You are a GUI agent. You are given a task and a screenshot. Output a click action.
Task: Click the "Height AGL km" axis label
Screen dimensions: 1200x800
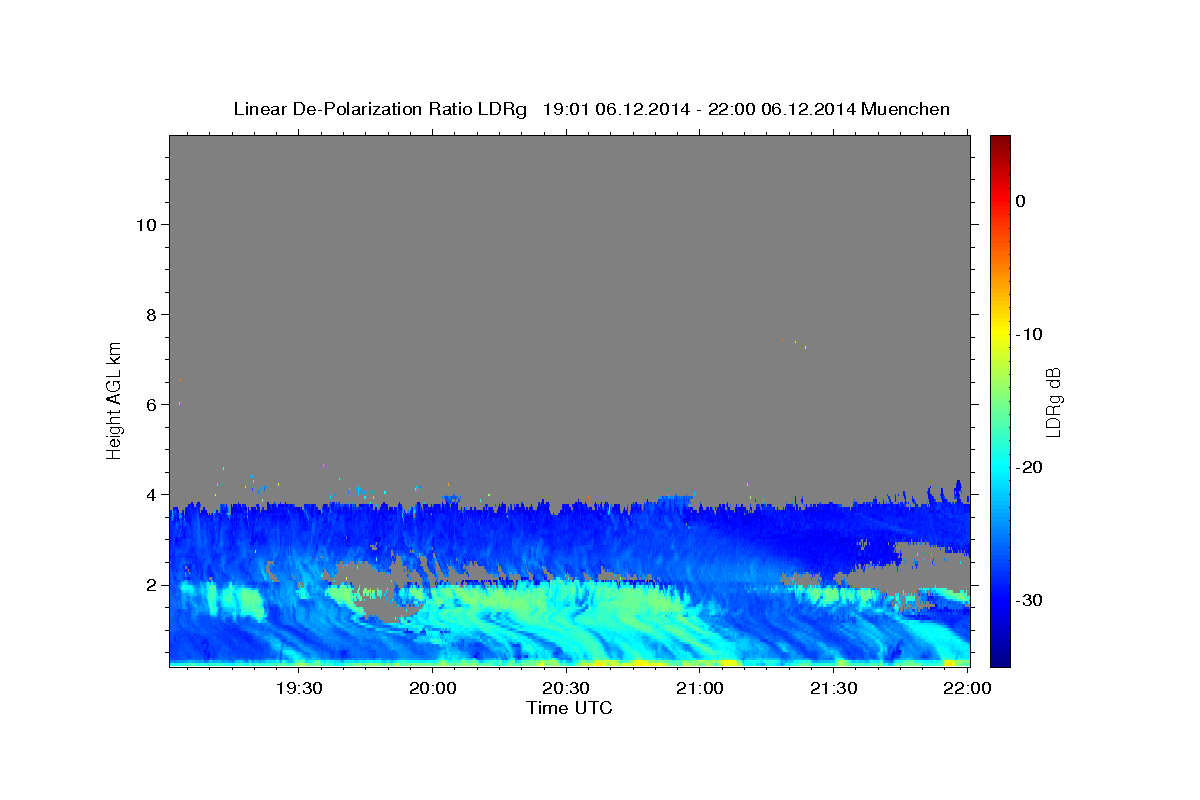pos(114,399)
